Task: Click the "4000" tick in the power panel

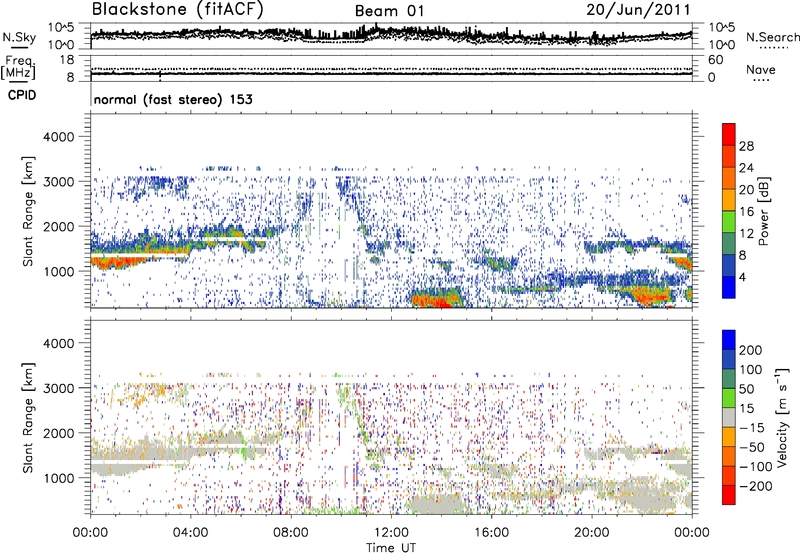Action: tap(58, 137)
